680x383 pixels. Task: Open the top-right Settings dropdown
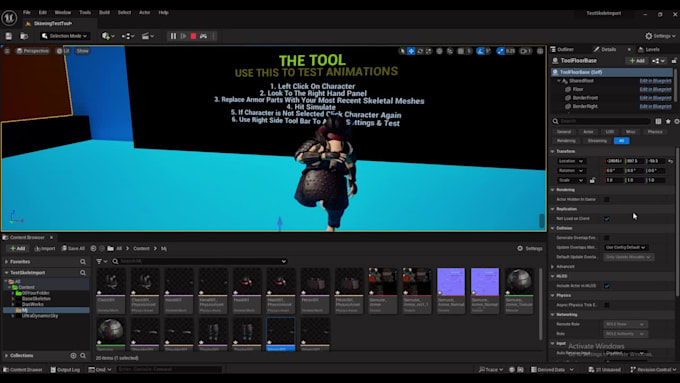click(x=660, y=36)
